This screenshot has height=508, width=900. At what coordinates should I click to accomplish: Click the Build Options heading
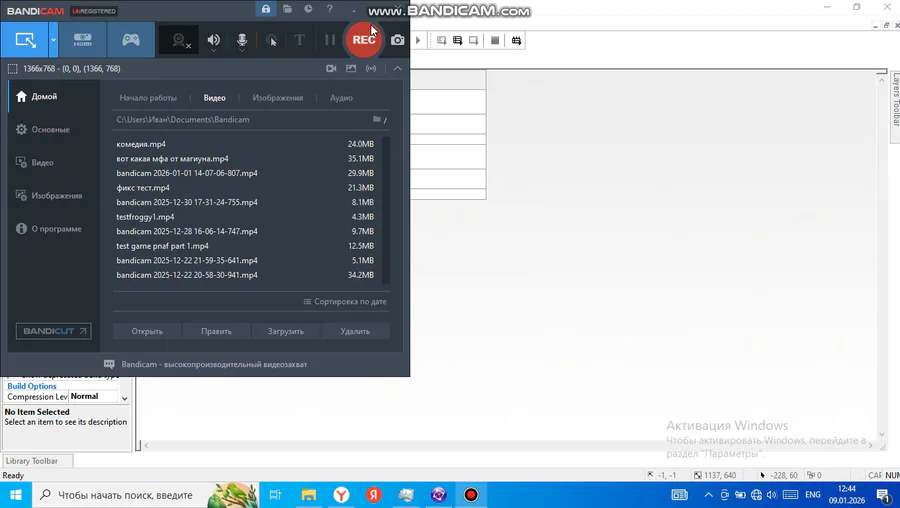[x=32, y=386]
